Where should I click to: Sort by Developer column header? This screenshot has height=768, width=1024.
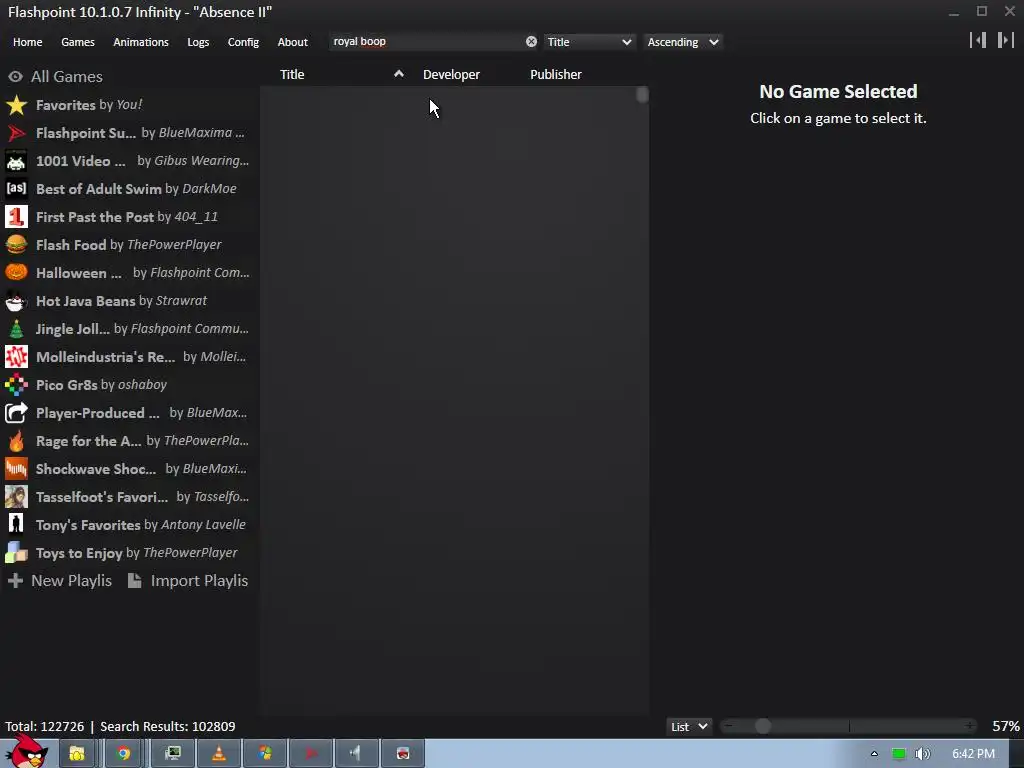(x=451, y=74)
